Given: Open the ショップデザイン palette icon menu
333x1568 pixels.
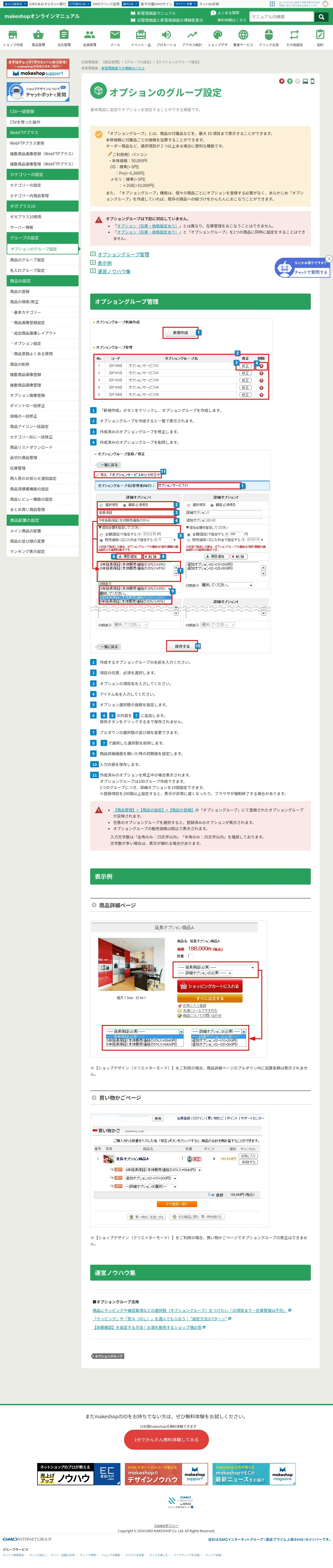Looking at the screenshot, I should pos(218,38).
